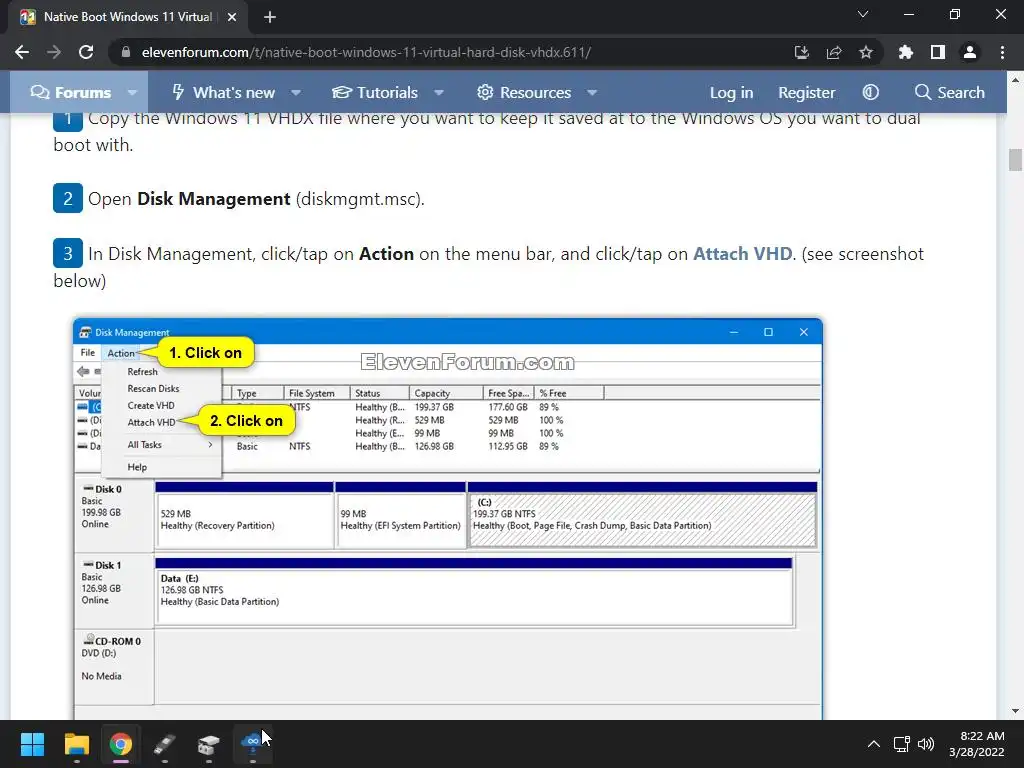Open the USB drive app on the taskbar

pyautogui.click(x=165, y=744)
